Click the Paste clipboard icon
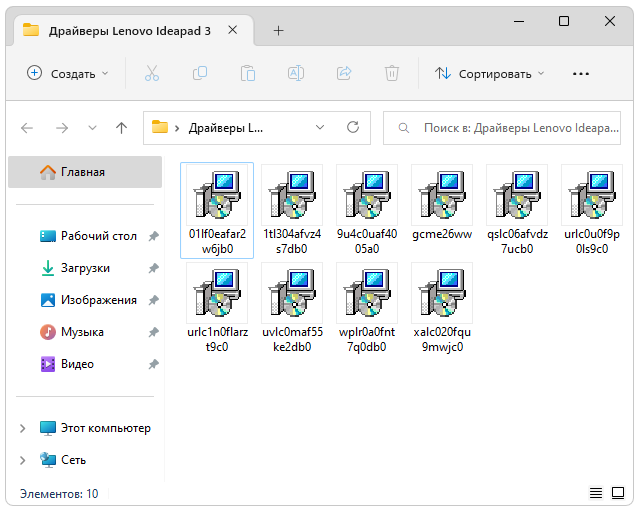 point(248,73)
